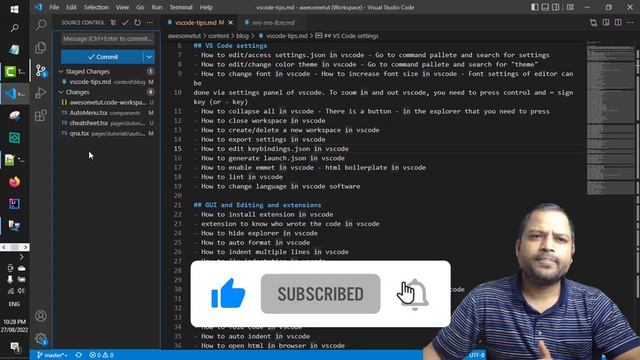This screenshot has height=360, width=640.
Task: Toggle primary side bar layout icon
Action: pos(535,7)
